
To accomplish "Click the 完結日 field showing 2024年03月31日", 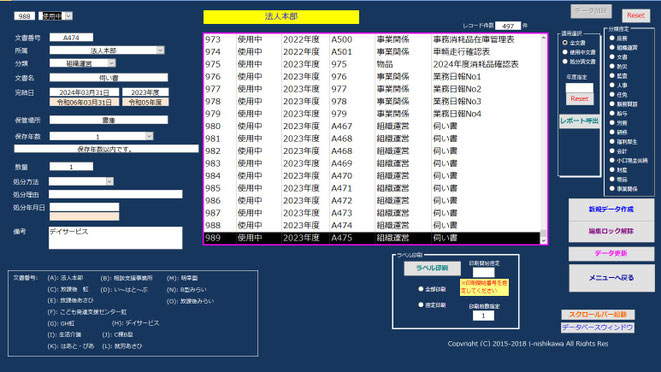I will 84,92.
